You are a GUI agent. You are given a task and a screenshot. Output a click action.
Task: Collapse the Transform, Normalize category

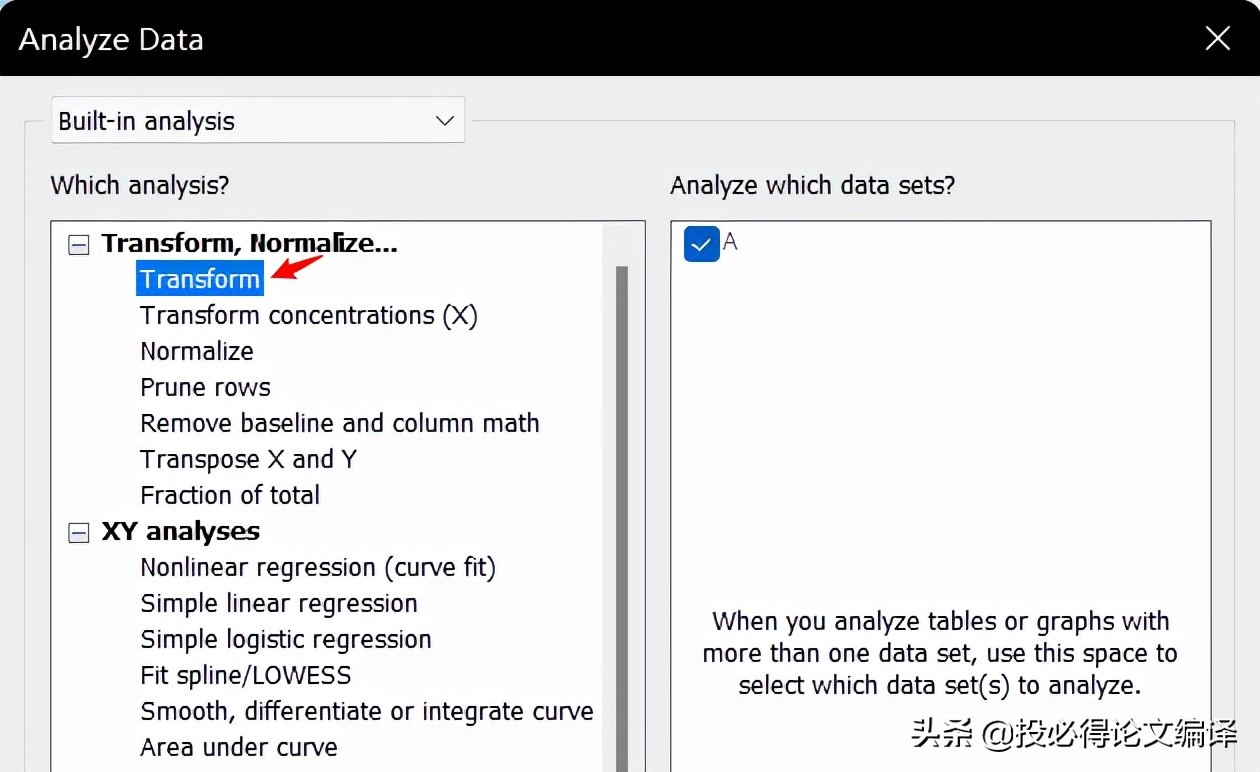coord(78,244)
